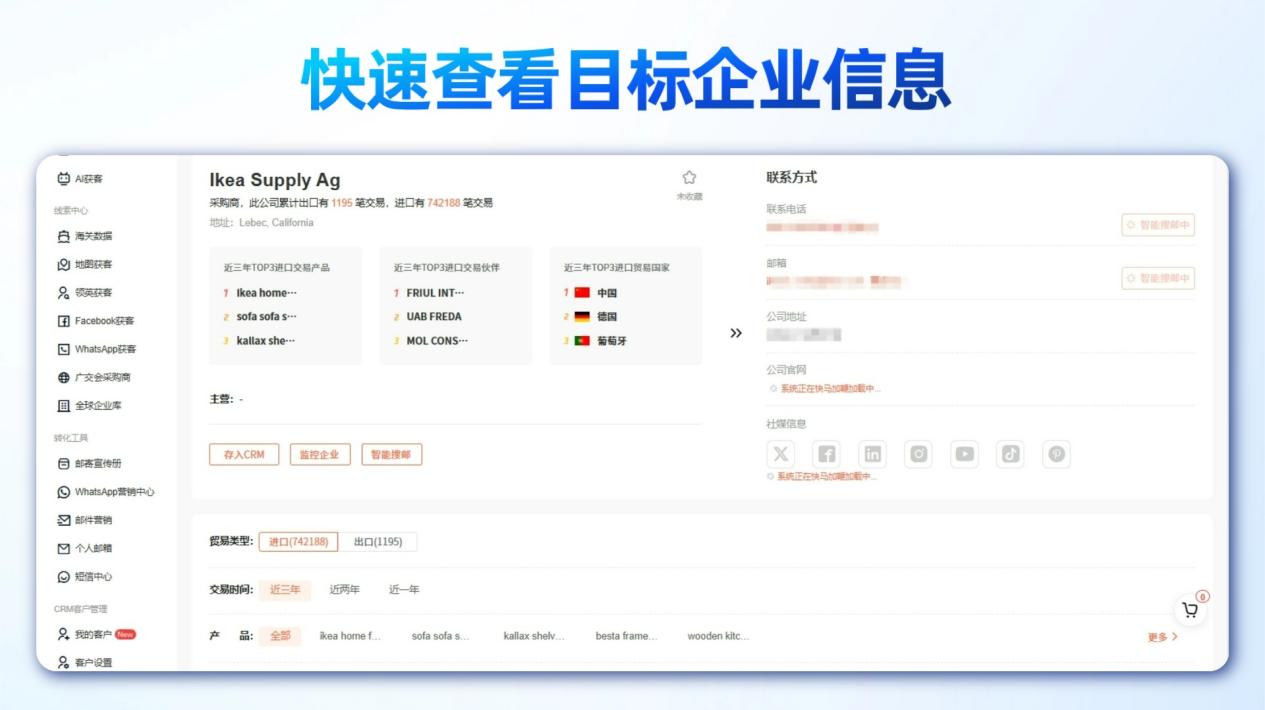Open the Facebook获客 sidebar icon
This screenshot has width=1265, height=710.
coord(64,320)
